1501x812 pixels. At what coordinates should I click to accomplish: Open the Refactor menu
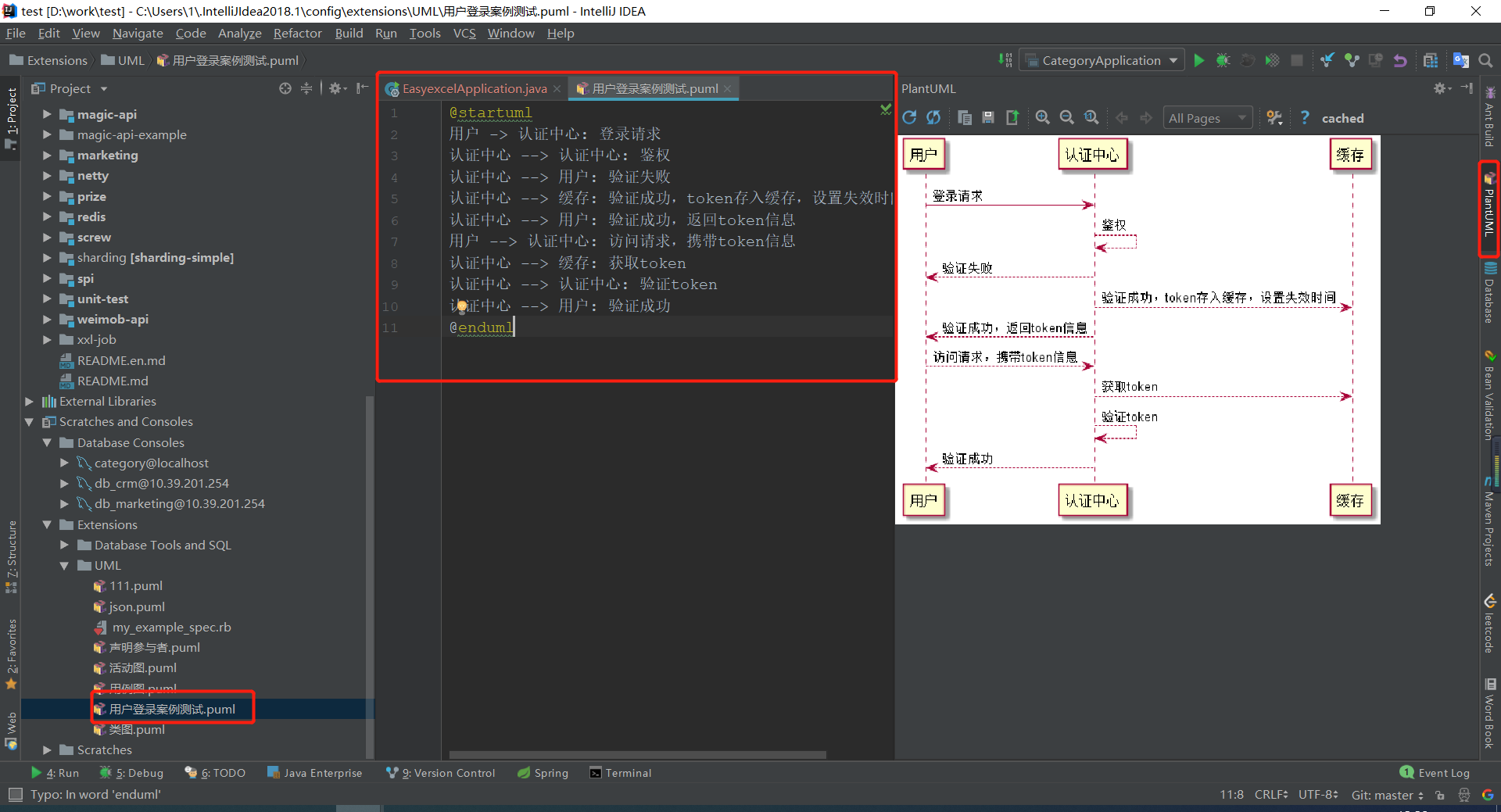(x=297, y=33)
